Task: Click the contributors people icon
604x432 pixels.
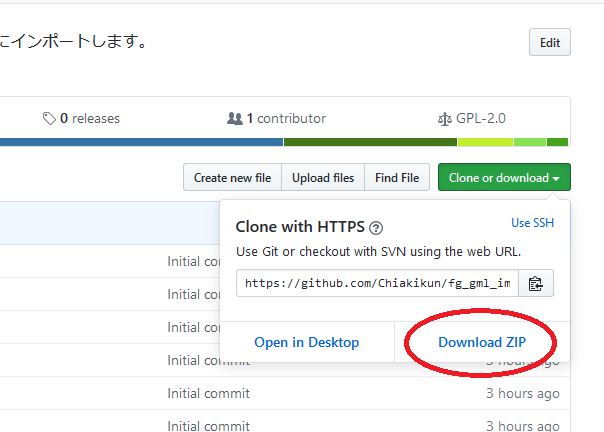Action: 235,118
